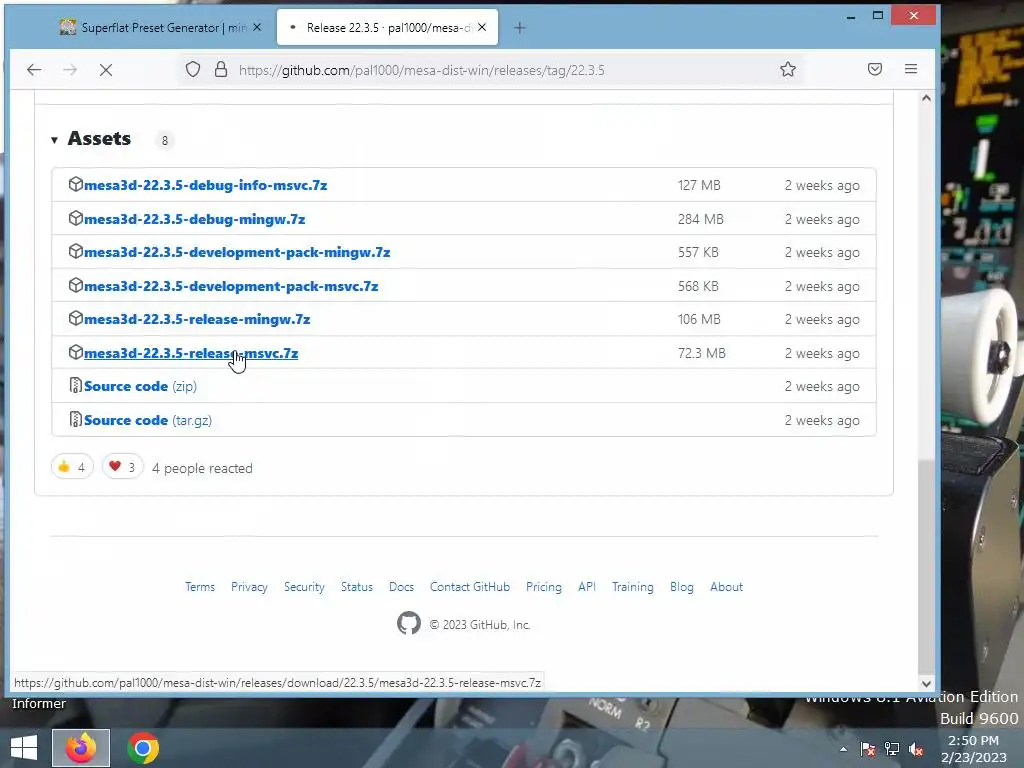Click the page scrollbar down arrow
1024x768 pixels.
coord(926,683)
